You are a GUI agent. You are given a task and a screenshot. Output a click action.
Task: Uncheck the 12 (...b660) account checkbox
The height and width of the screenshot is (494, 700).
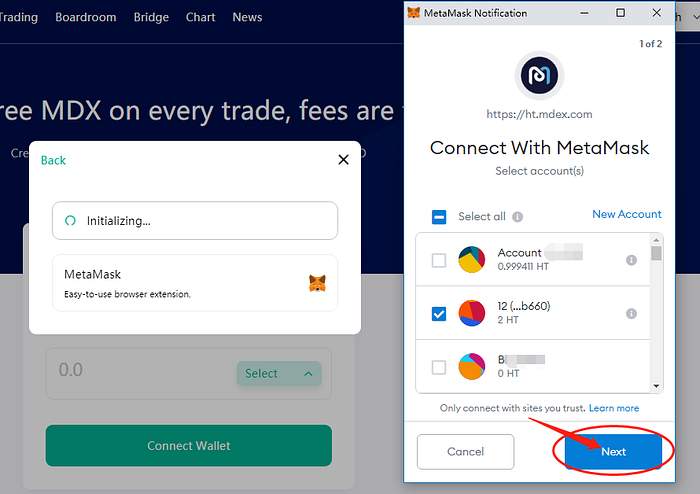[x=439, y=314]
